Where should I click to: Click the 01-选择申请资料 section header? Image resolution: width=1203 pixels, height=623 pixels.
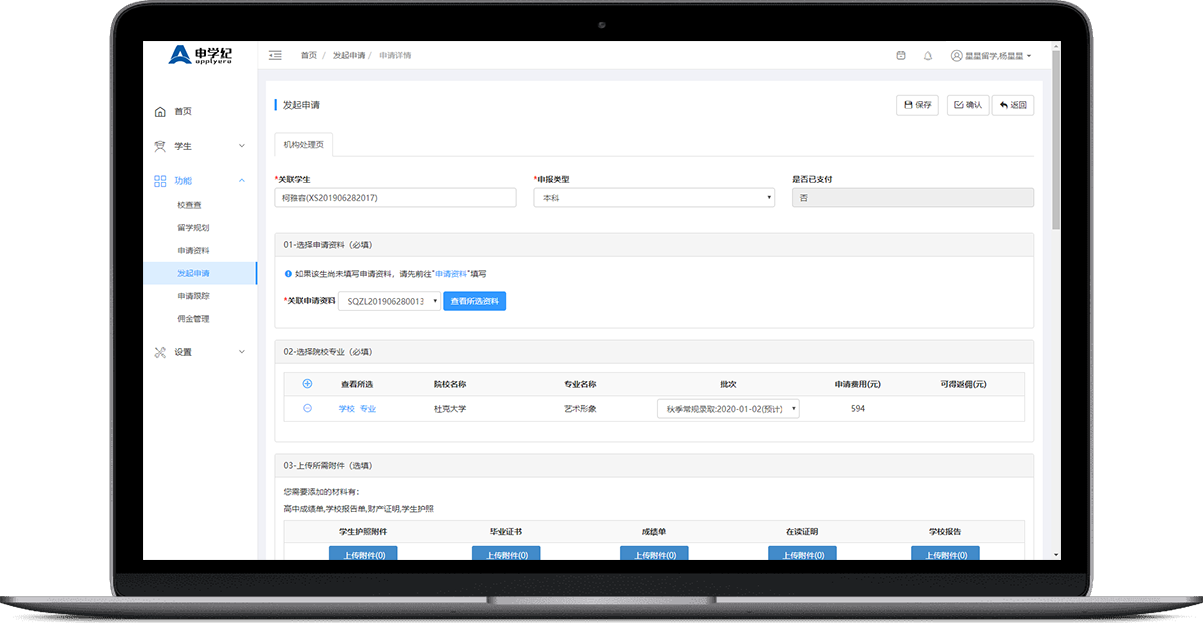click(654, 244)
